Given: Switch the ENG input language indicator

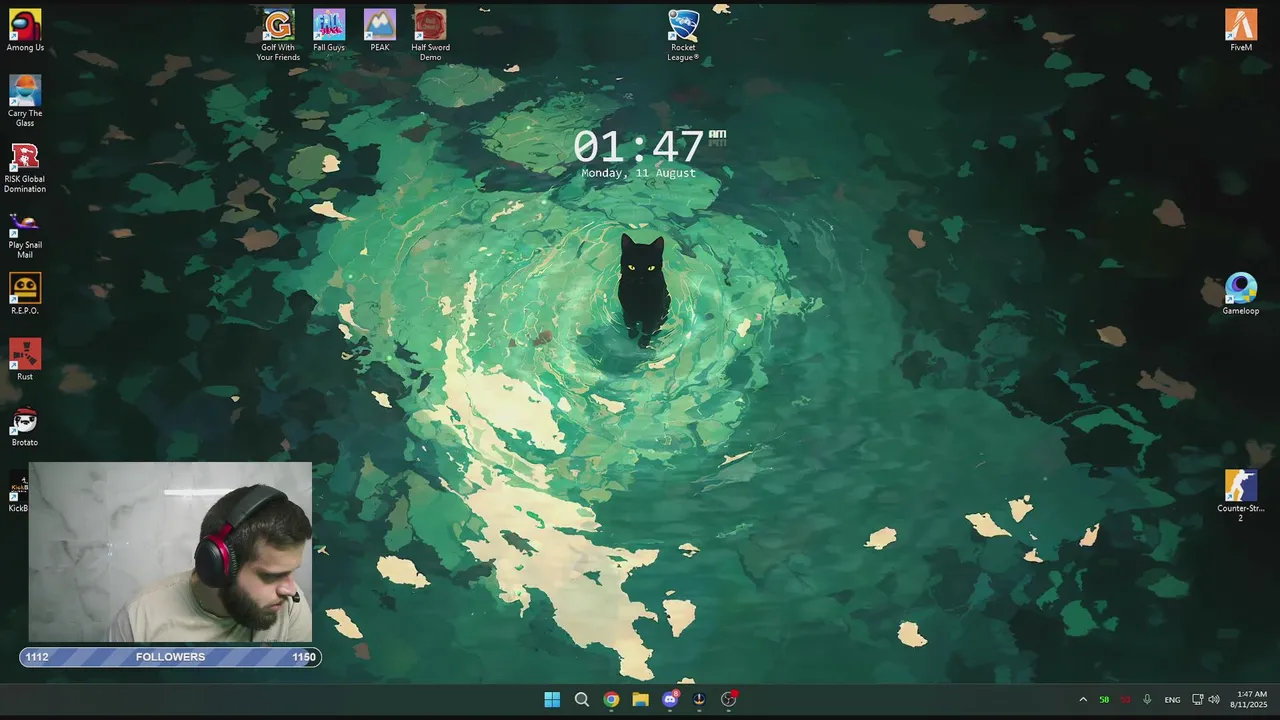Looking at the screenshot, I should click(x=1172, y=699).
